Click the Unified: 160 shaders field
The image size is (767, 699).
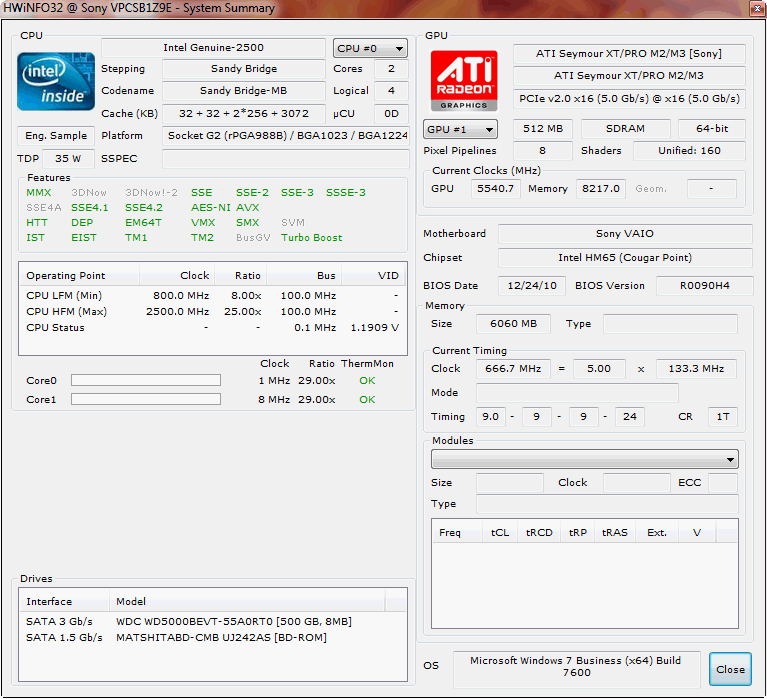[x=689, y=151]
